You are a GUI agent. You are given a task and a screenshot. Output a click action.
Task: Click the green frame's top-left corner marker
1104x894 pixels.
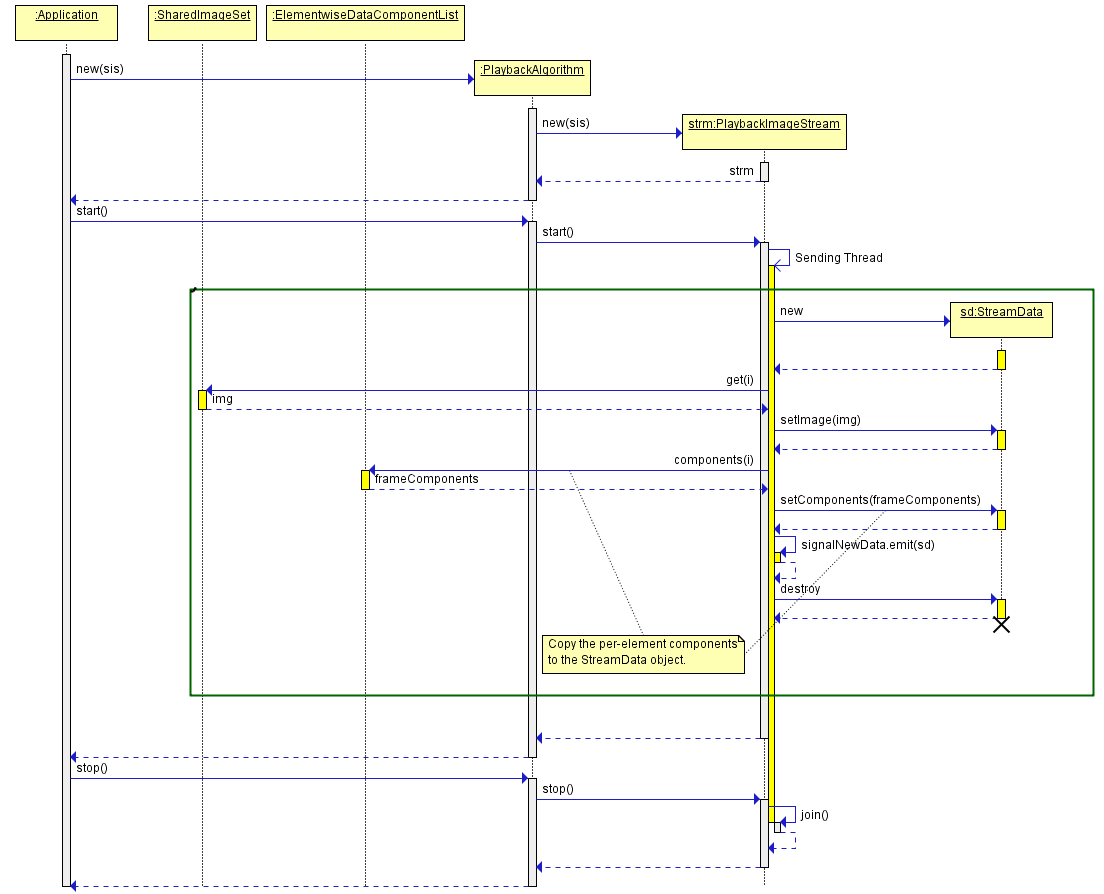pyautogui.click(x=194, y=291)
